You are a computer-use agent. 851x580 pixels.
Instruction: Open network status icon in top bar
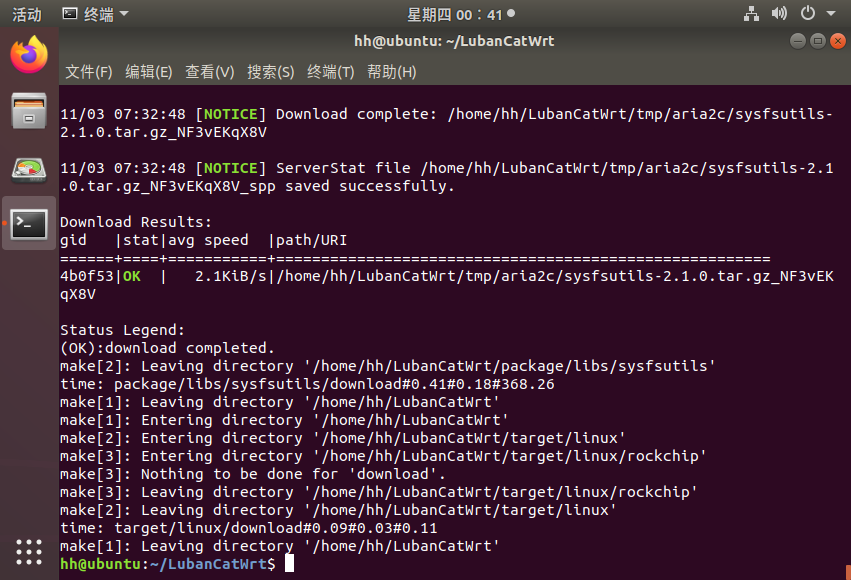coord(751,14)
